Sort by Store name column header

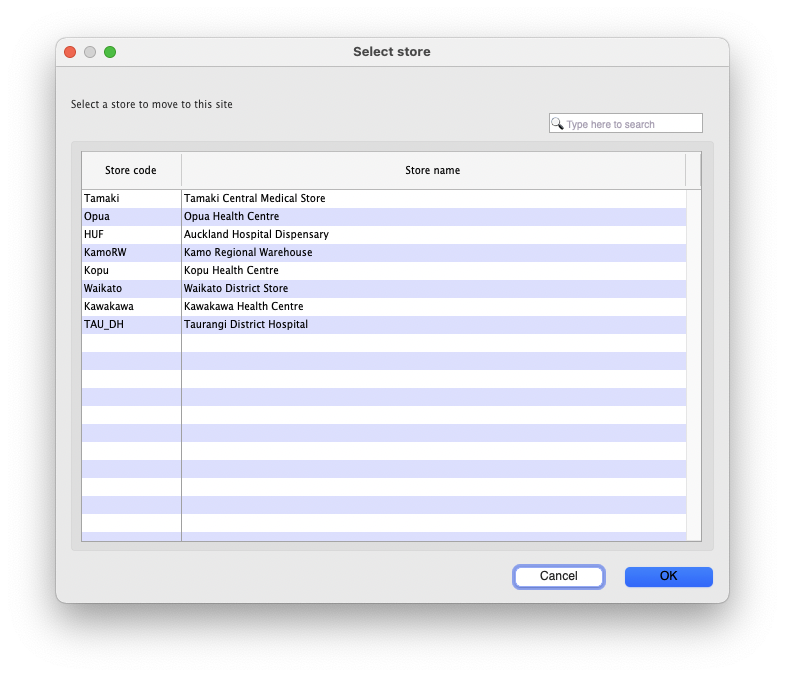pos(432,170)
